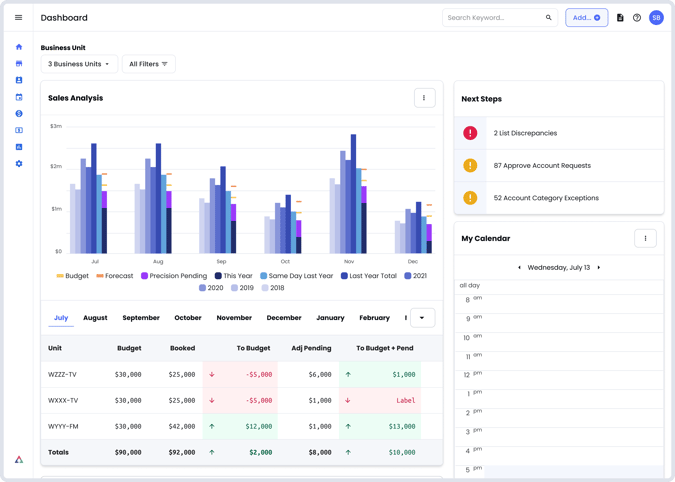Click the search magnifier icon

point(548,18)
